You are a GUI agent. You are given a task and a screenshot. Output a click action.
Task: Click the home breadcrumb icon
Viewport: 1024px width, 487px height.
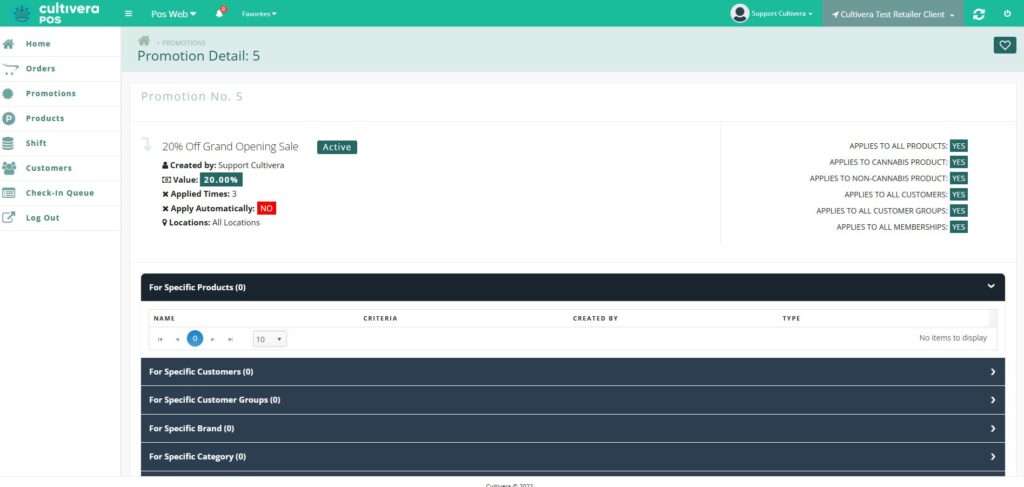click(x=144, y=41)
